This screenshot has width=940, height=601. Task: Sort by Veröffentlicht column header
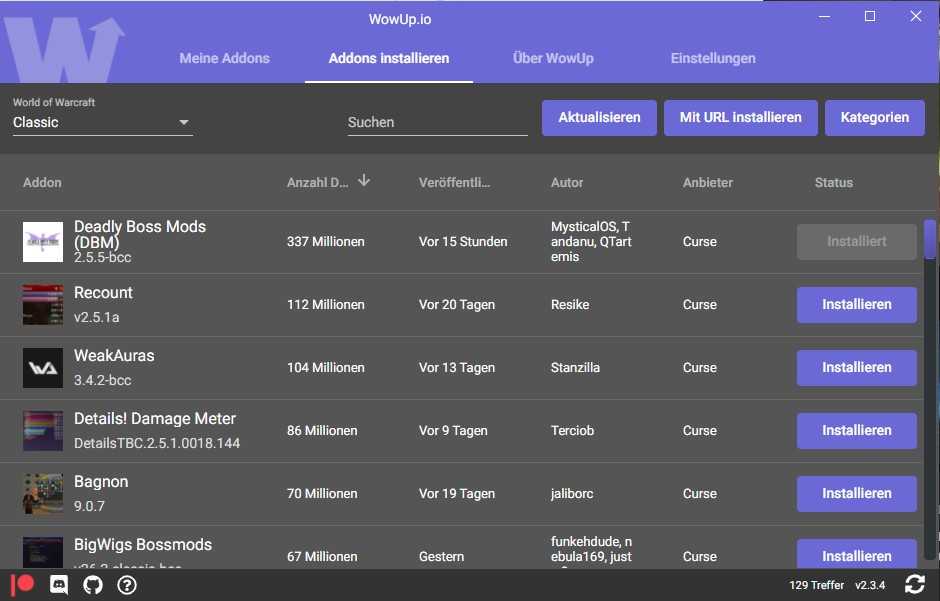(x=454, y=183)
